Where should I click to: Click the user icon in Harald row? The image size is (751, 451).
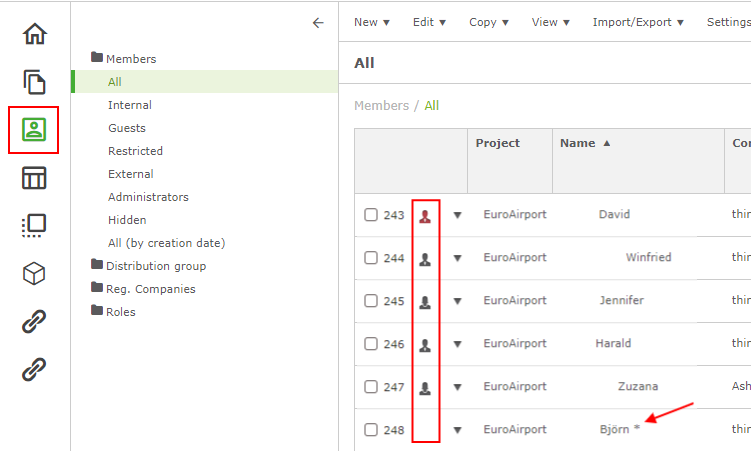(425, 345)
